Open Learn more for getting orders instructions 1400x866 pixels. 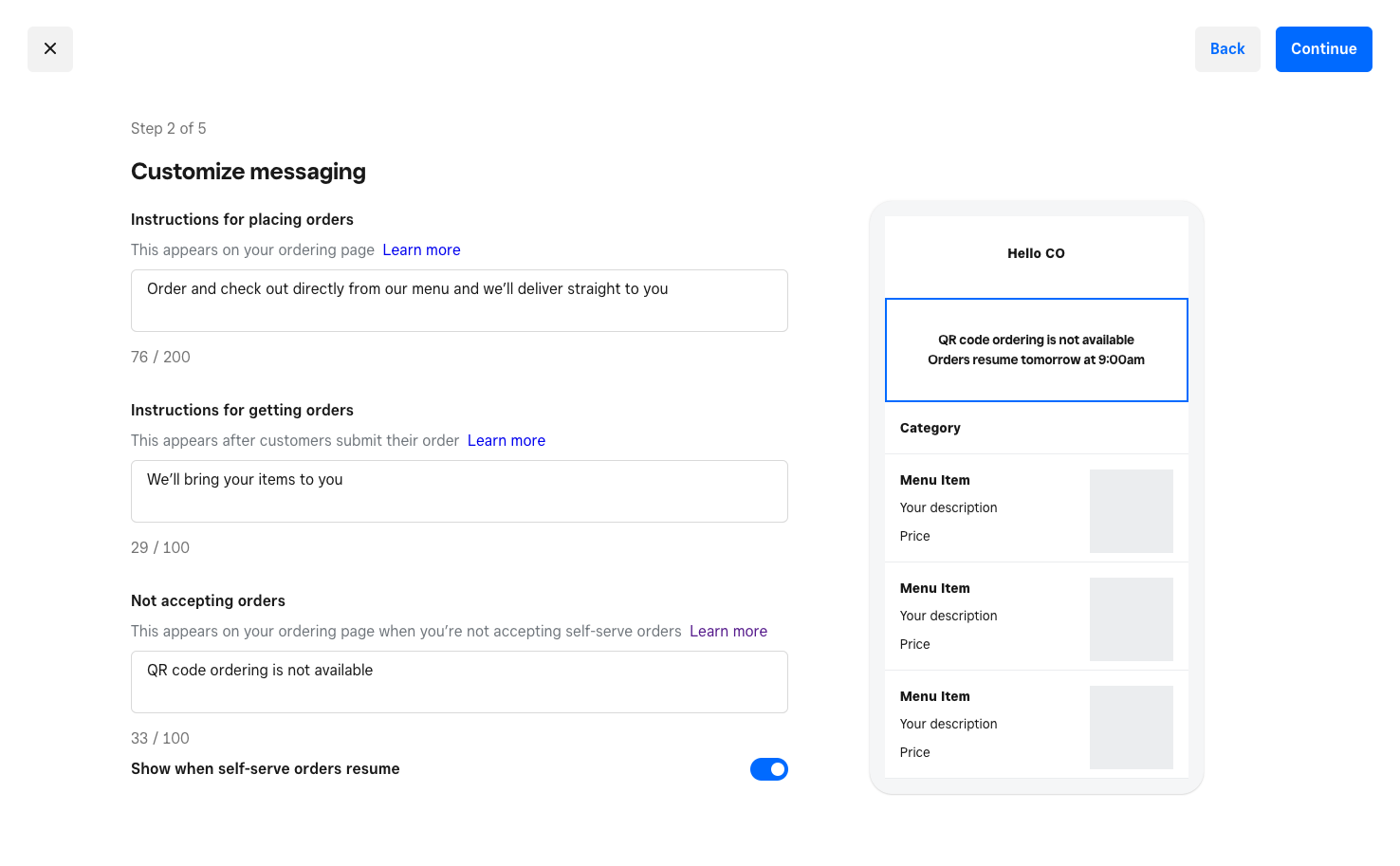point(506,440)
